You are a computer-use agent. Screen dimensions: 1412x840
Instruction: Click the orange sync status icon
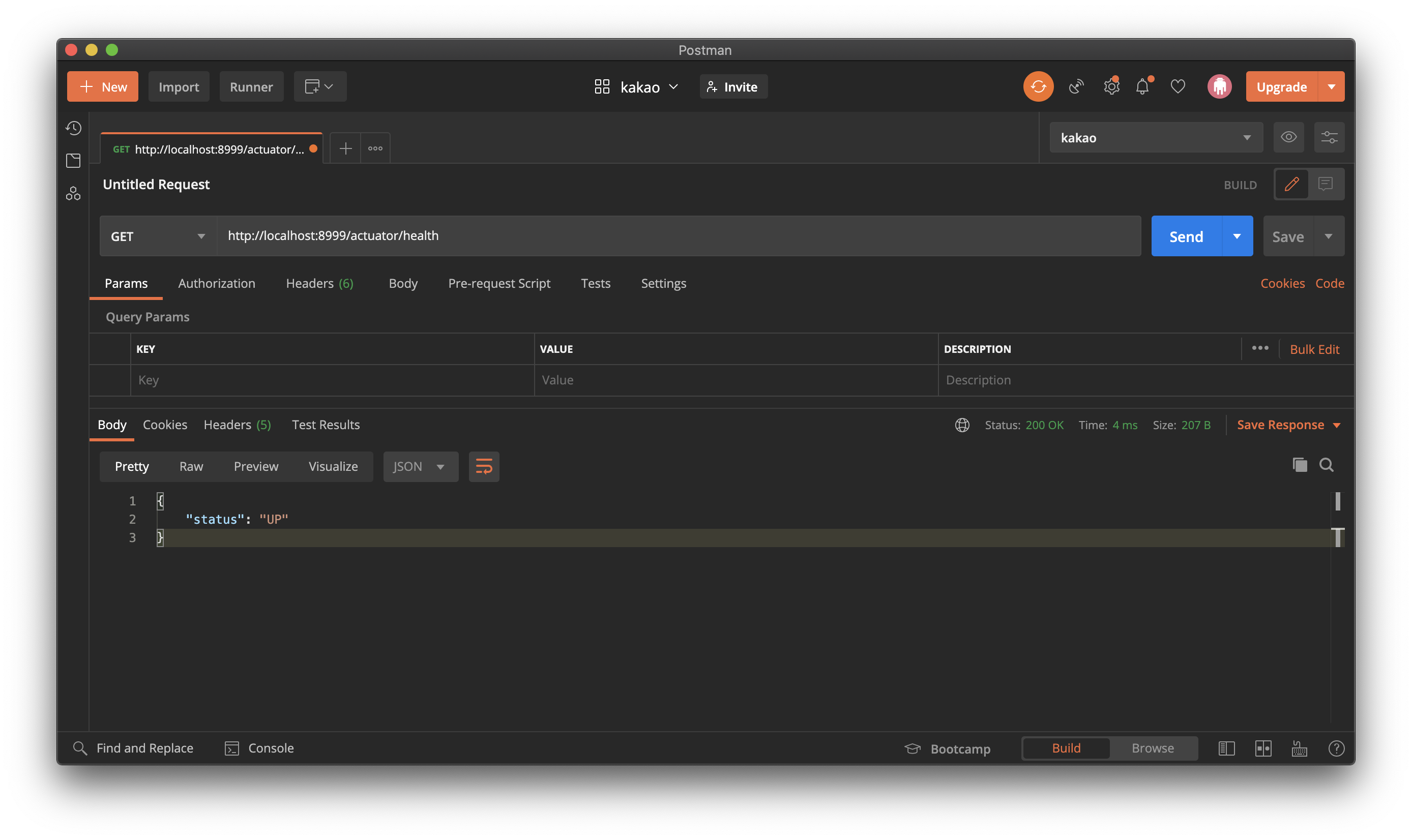pos(1038,86)
